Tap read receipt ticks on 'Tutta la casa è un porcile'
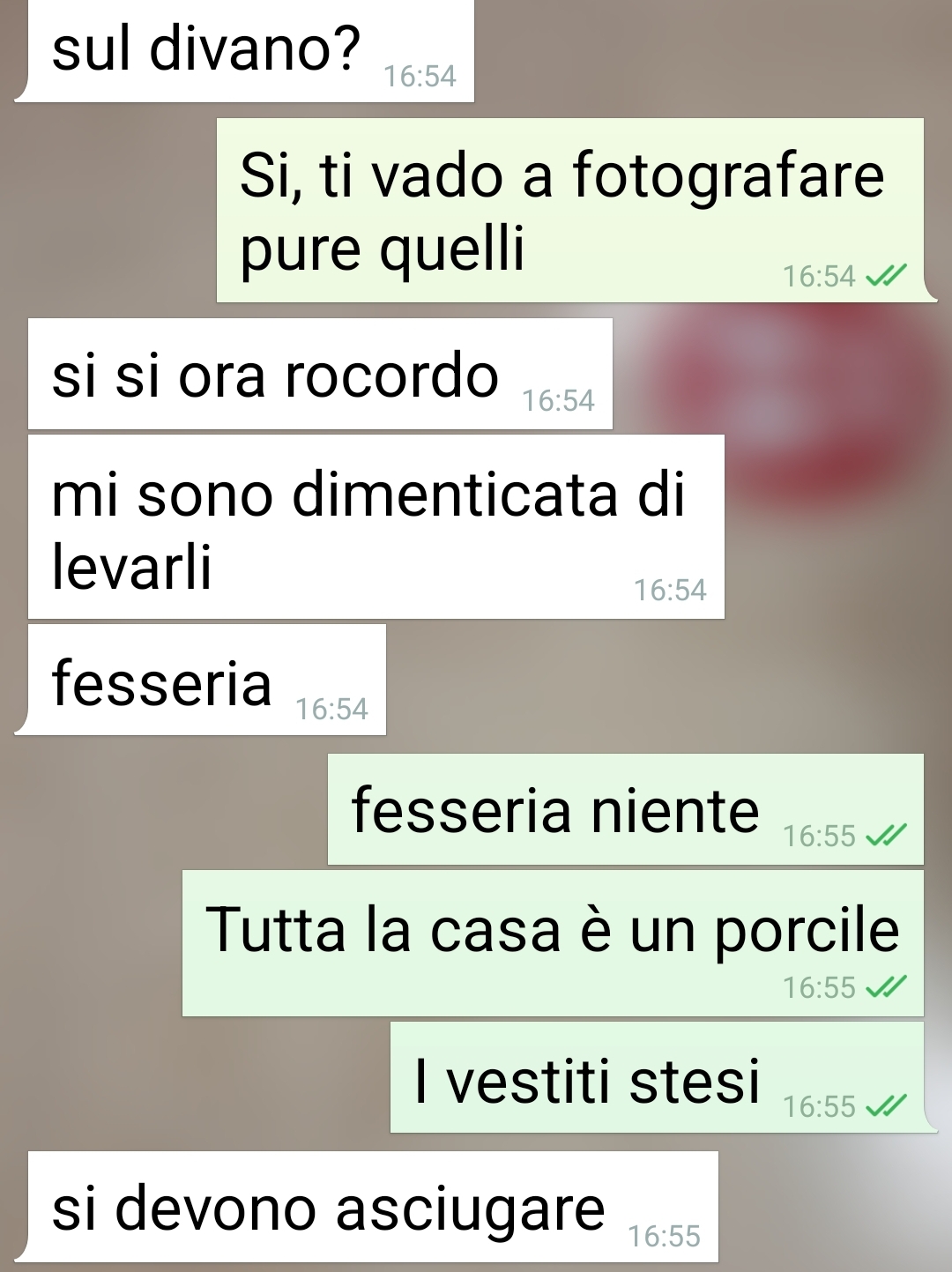 [x=886, y=986]
